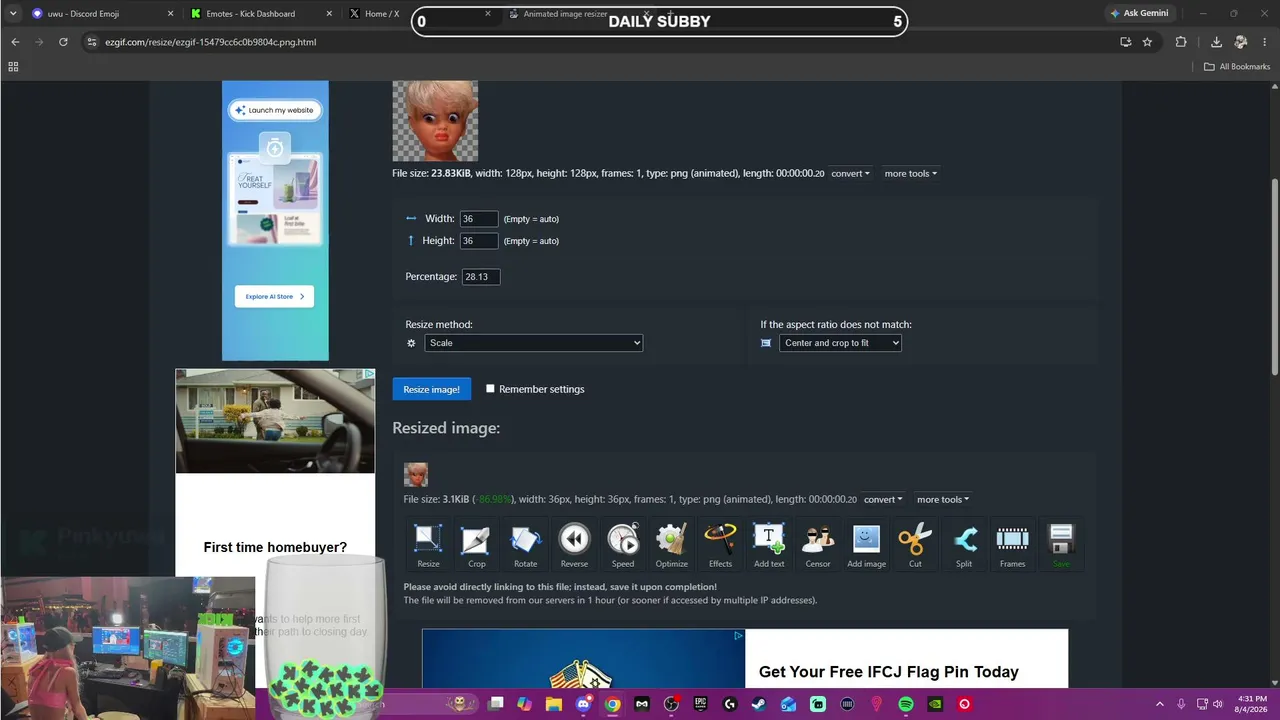Viewport: 1280px width, 720px height.
Task: Open the All Bookmarks folder
Action: coord(1237,67)
